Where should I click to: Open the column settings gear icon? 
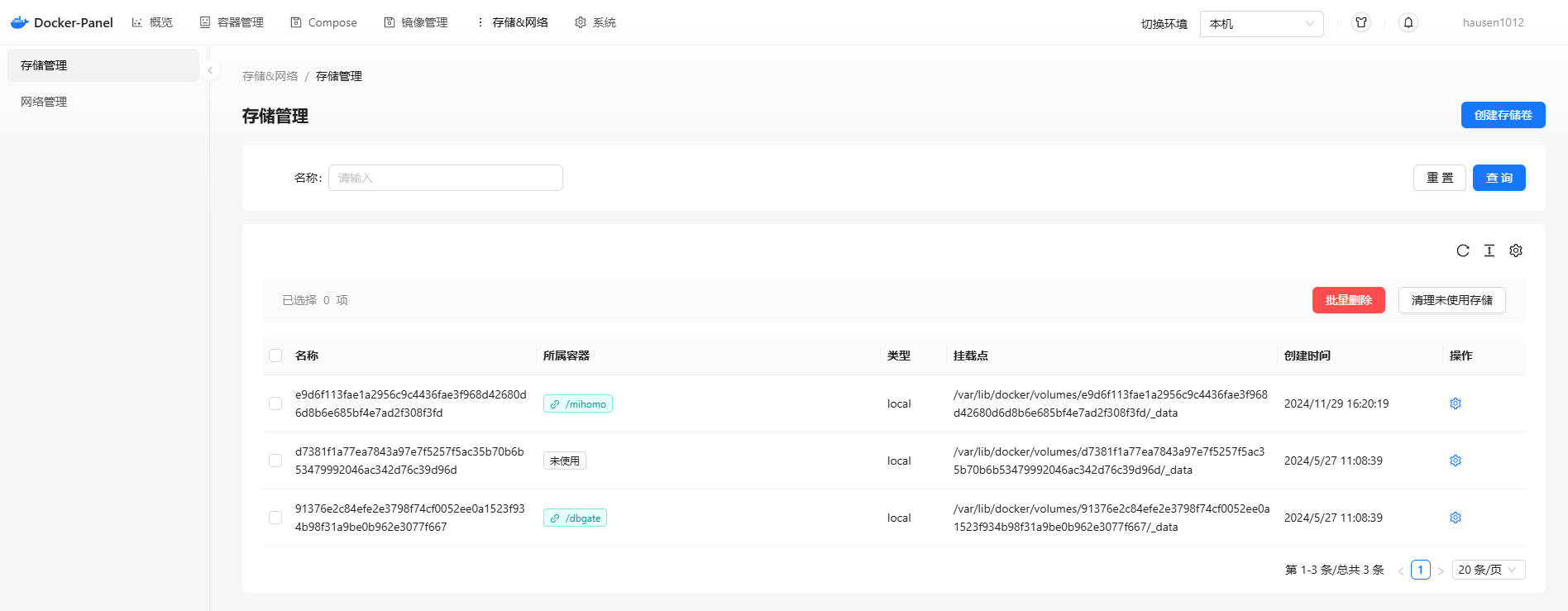[x=1516, y=251]
